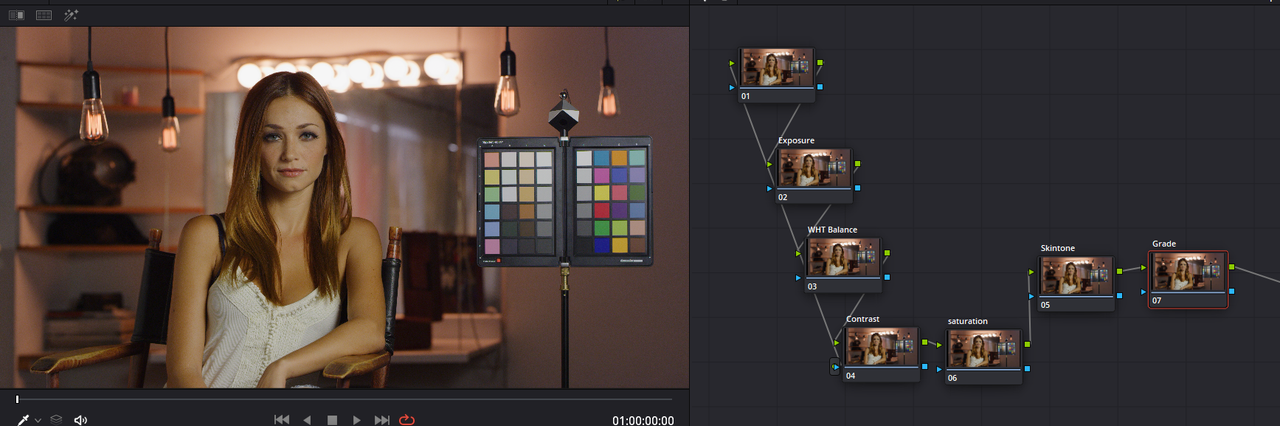
Task: Jump to first frame with skip-back button
Action: tap(282, 420)
